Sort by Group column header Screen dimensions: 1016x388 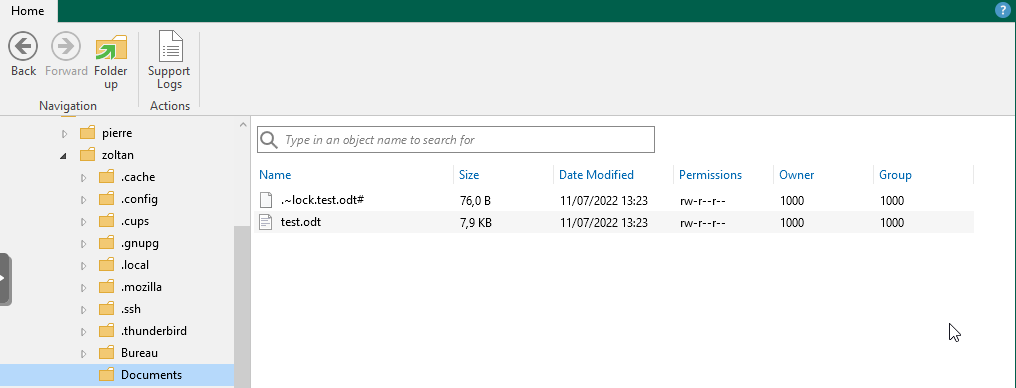895,175
